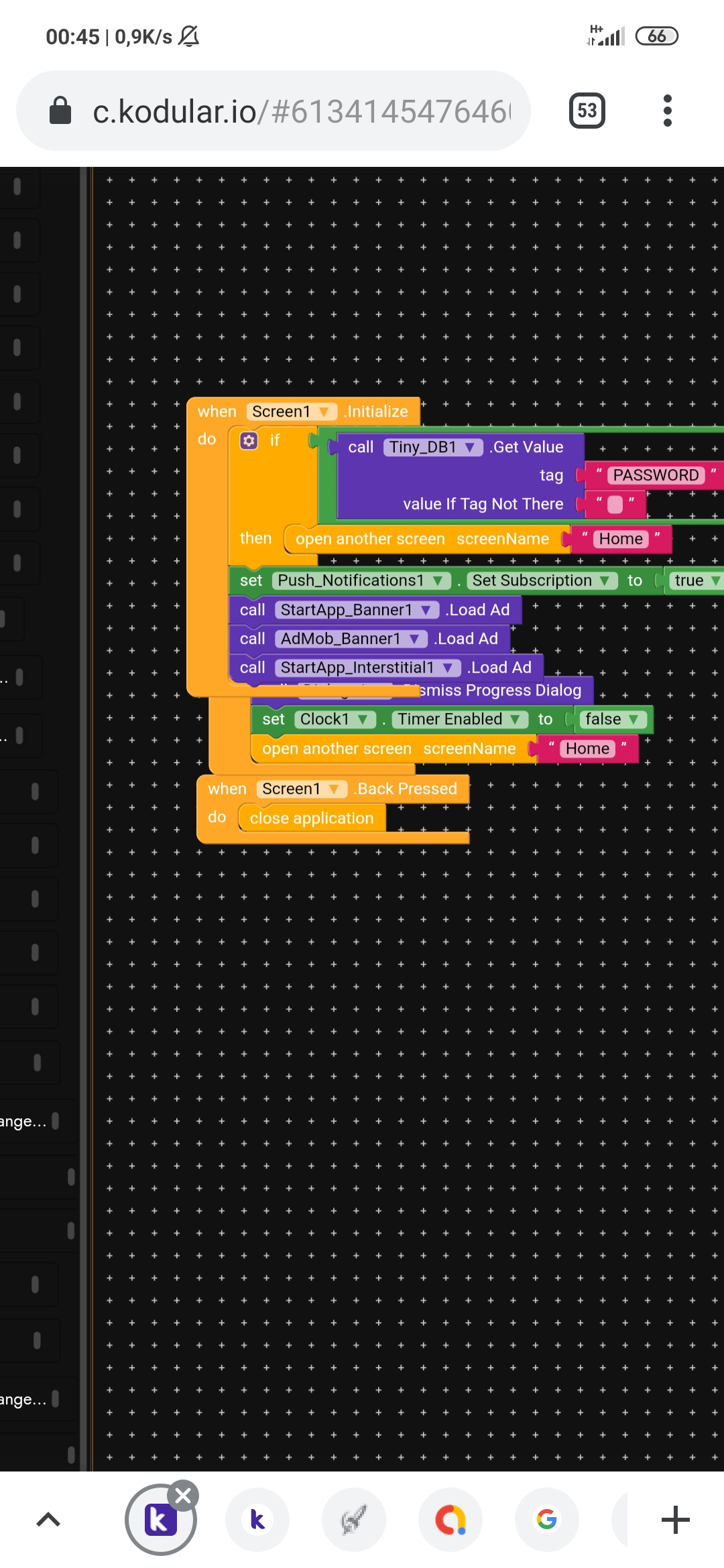Switch to the second Kodular tab
The width and height of the screenshot is (724, 1568).
[x=257, y=1520]
